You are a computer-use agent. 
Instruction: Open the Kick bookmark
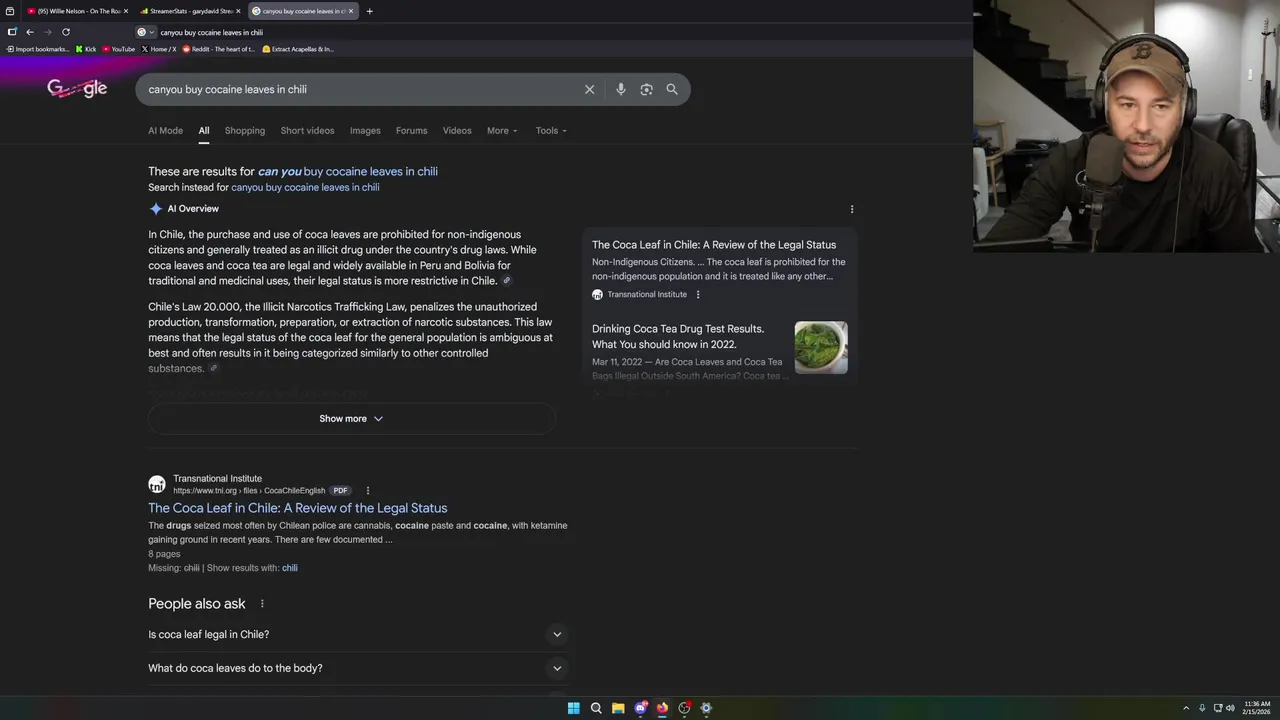coord(86,49)
